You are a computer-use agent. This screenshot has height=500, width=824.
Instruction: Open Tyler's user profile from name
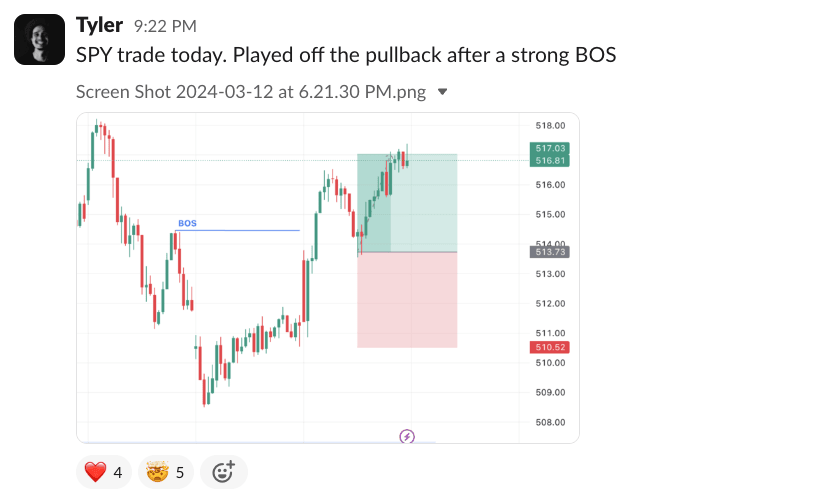point(99,24)
